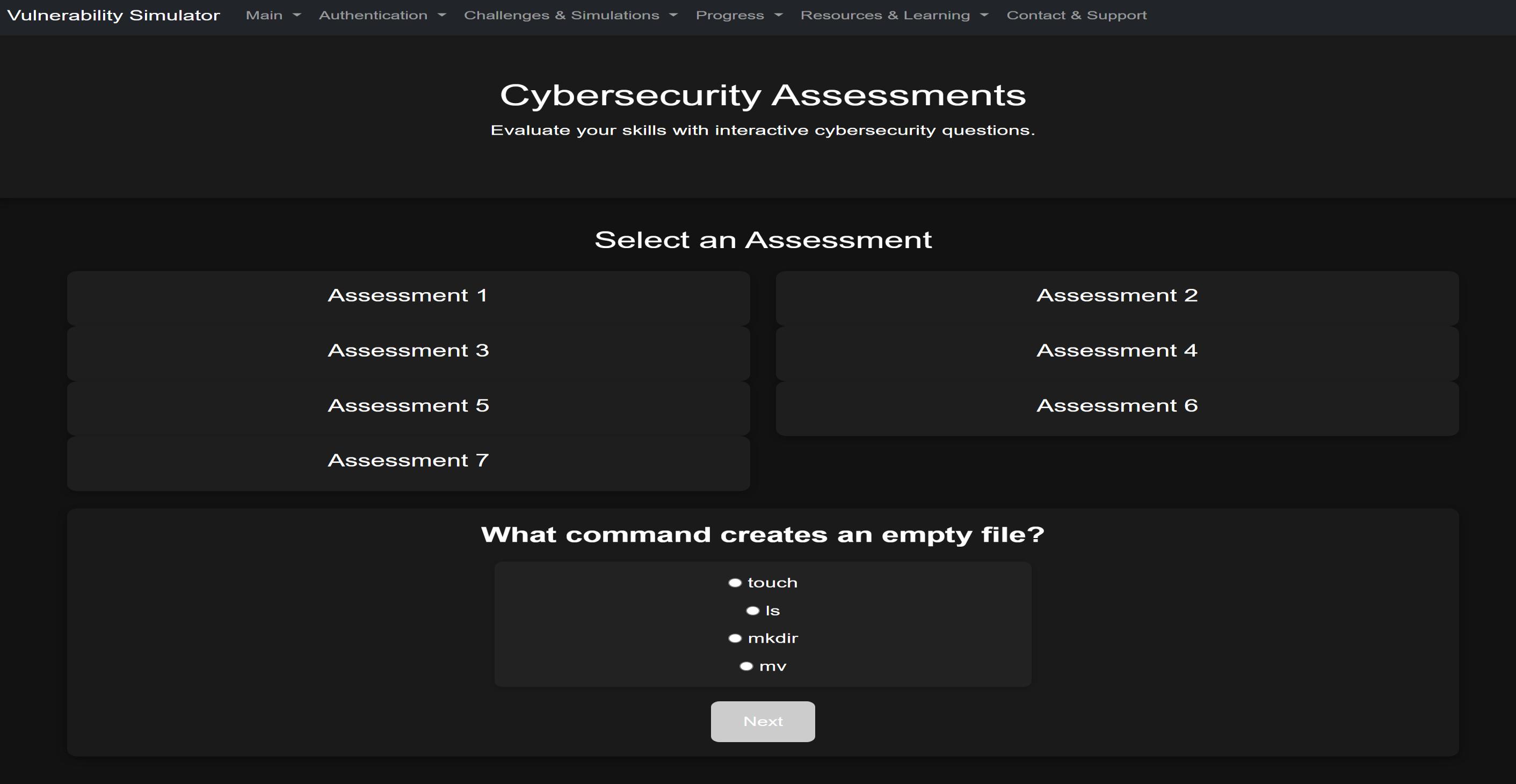
Task: Expand the Main dropdown menu
Action: pyautogui.click(x=272, y=15)
